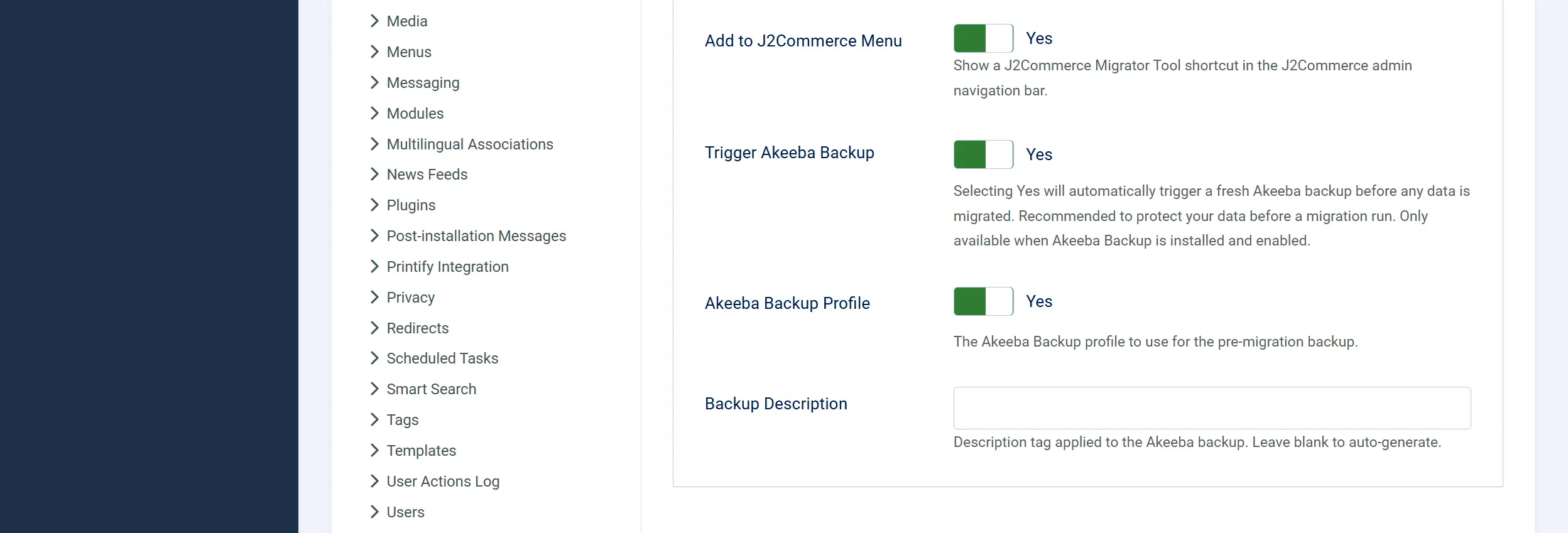Toggle the Trigger Akeeba Backup switch
This screenshot has height=533, width=1568.
pos(983,154)
